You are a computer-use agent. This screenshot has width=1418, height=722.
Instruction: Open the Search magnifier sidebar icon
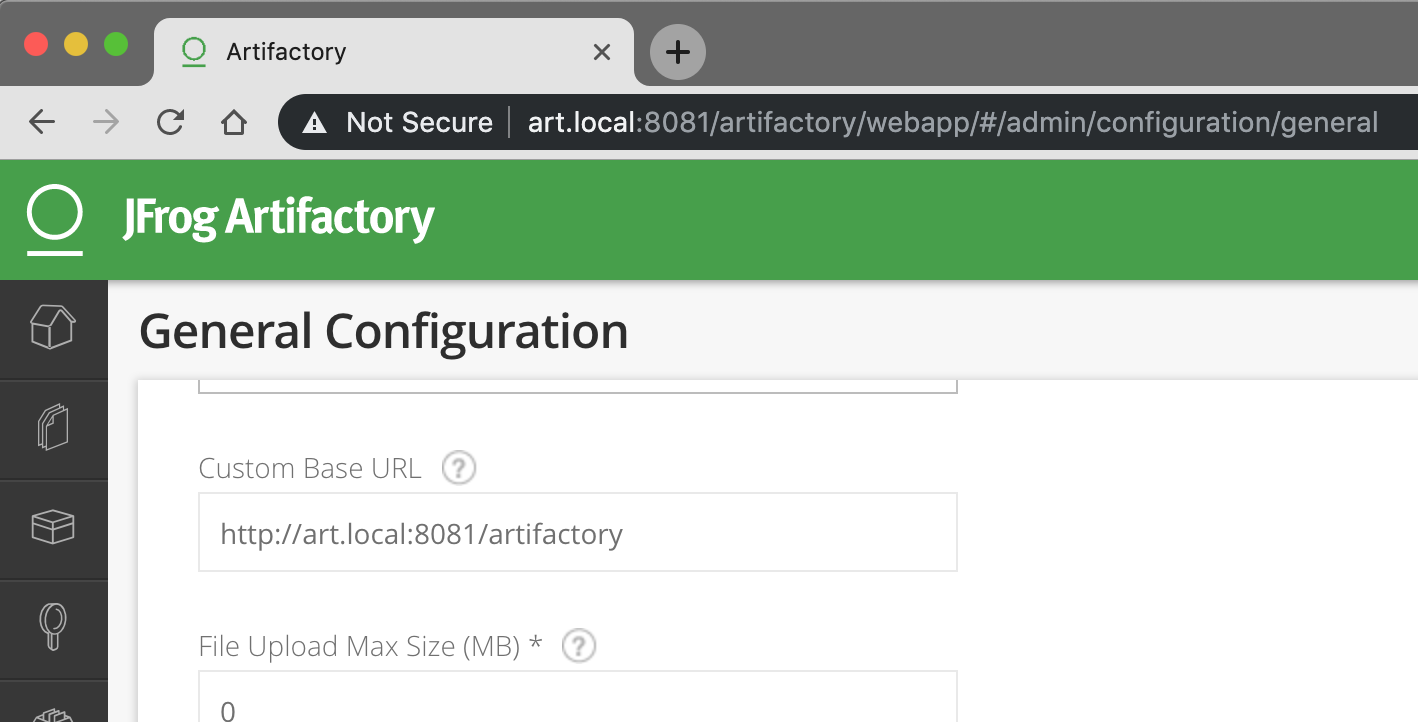tap(53, 627)
